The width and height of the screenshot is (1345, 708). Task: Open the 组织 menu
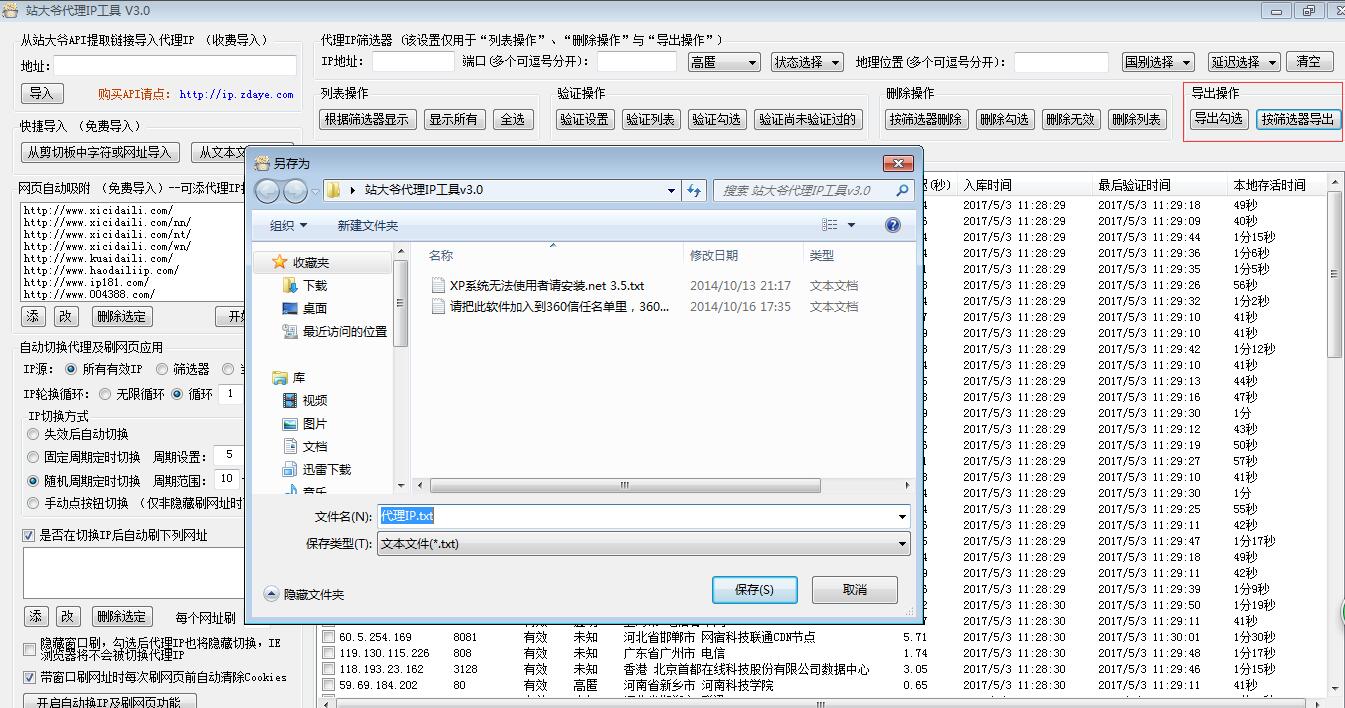tap(288, 225)
